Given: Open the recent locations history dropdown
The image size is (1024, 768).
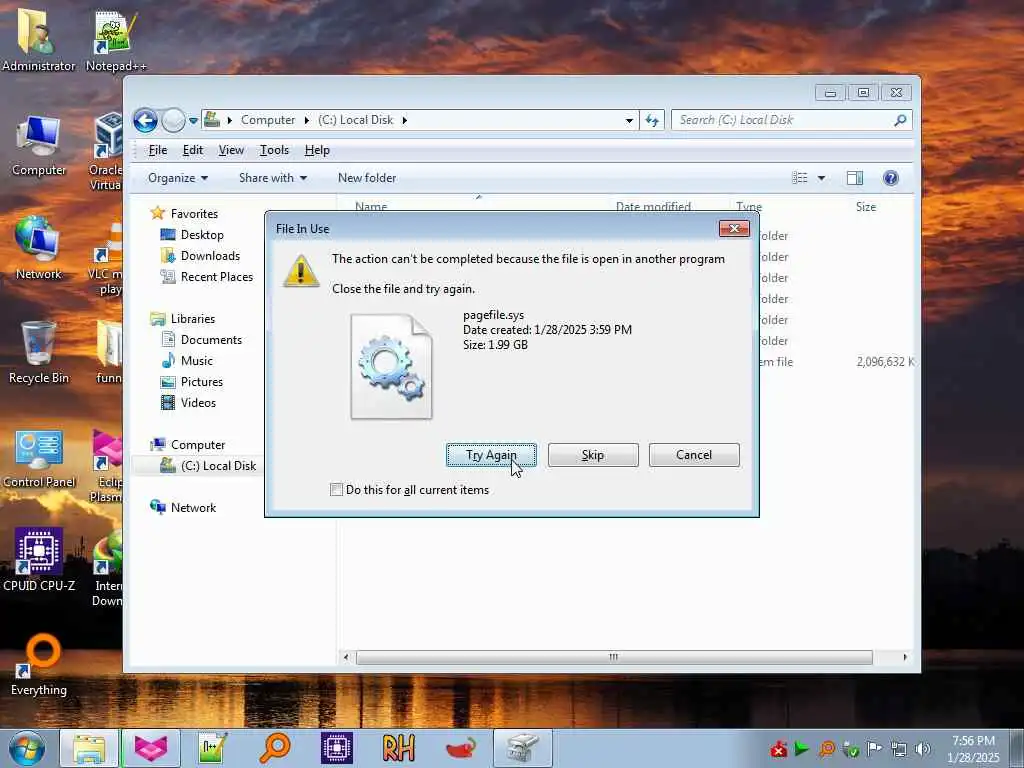Looking at the screenshot, I should pos(193,121).
